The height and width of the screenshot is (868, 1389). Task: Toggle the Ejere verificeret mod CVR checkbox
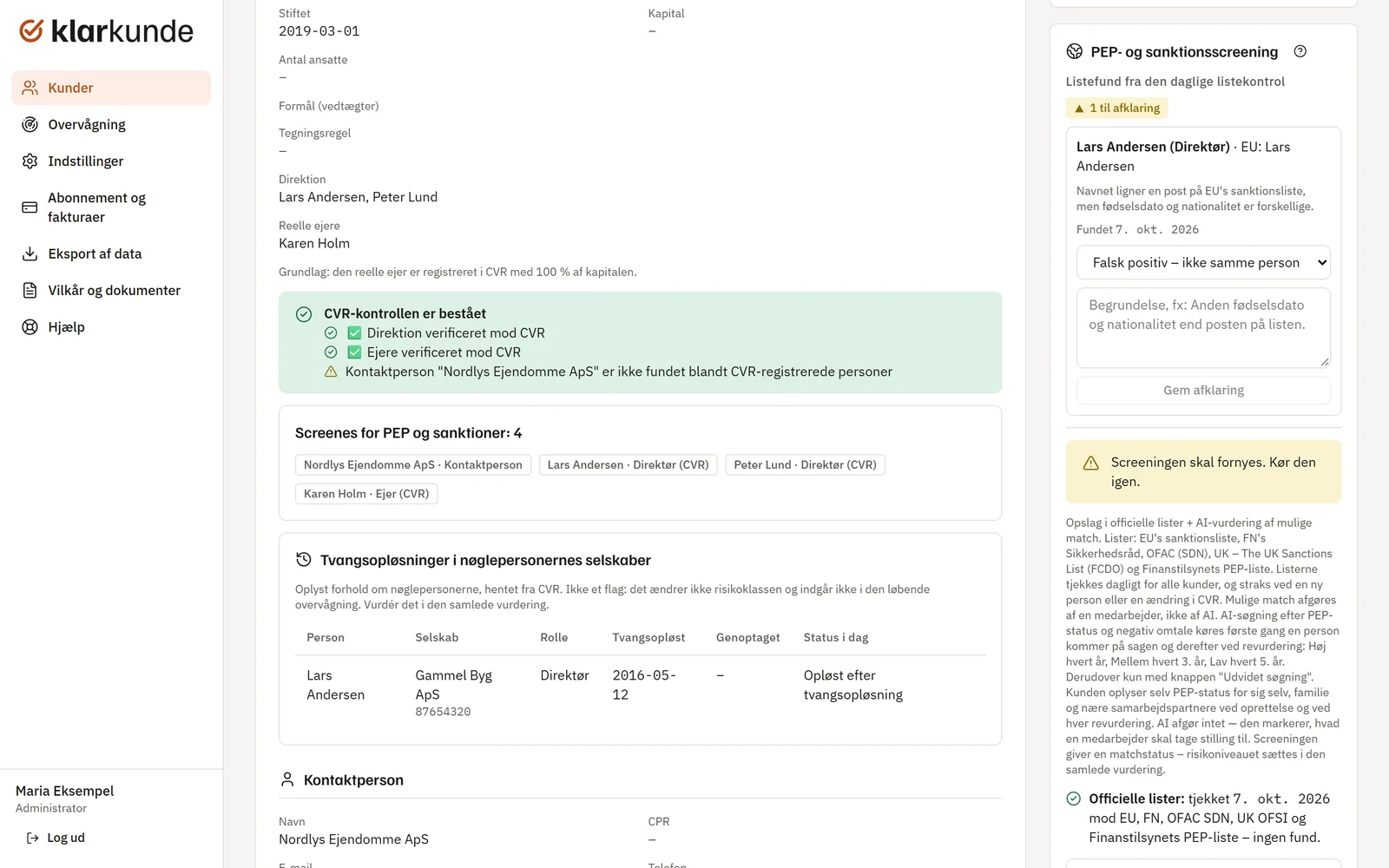(354, 352)
